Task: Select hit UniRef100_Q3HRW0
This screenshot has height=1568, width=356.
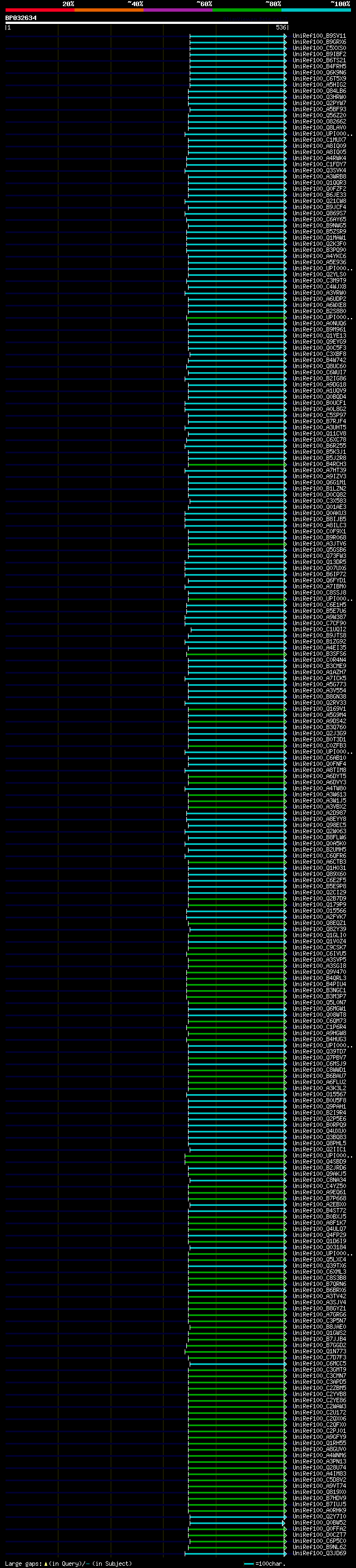Action: click(x=319, y=97)
